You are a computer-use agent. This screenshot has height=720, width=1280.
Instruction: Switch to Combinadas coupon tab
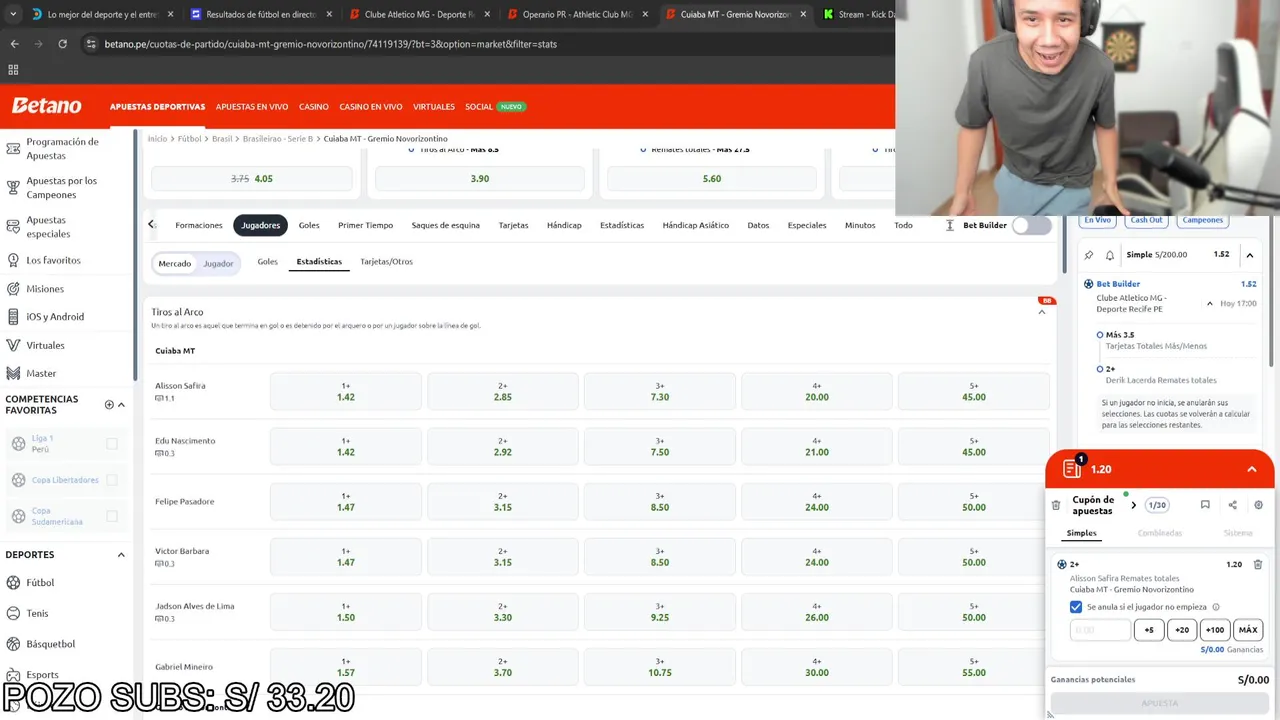[x=1160, y=533]
